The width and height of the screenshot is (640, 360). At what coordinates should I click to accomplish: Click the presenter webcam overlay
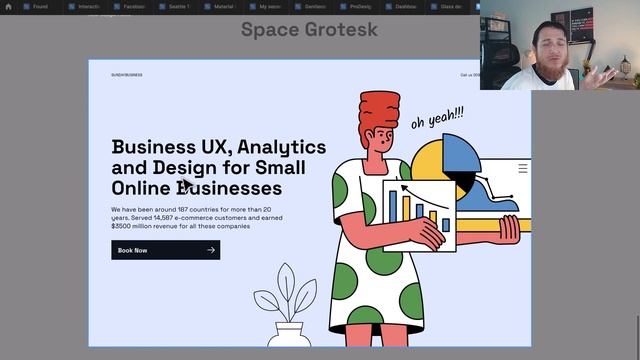tap(560, 45)
